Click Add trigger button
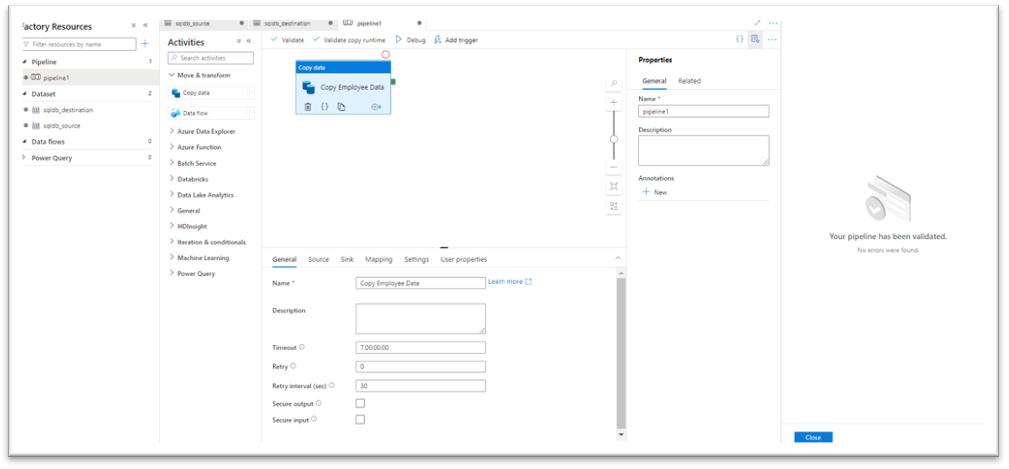Image resolution: width=1009 pixels, height=469 pixels. point(456,40)
